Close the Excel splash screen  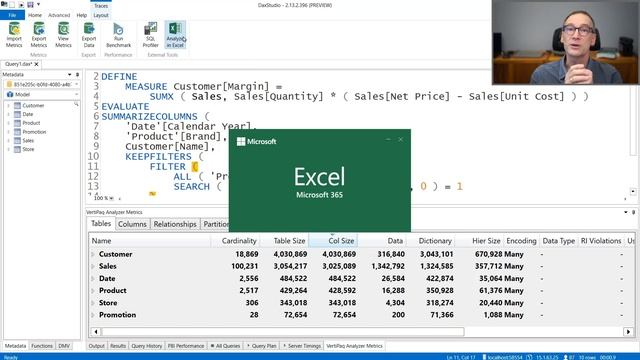(x=401, y=140)
